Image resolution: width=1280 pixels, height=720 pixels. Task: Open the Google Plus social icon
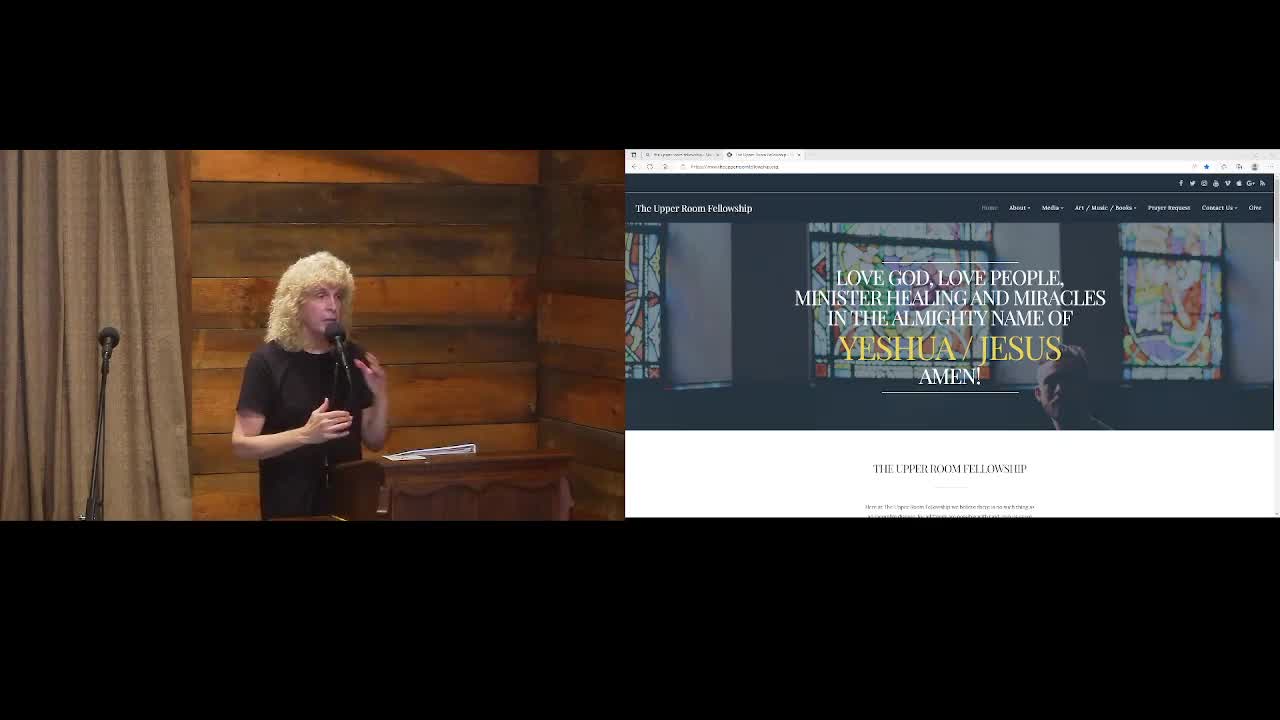click(x=1250, y=183)
